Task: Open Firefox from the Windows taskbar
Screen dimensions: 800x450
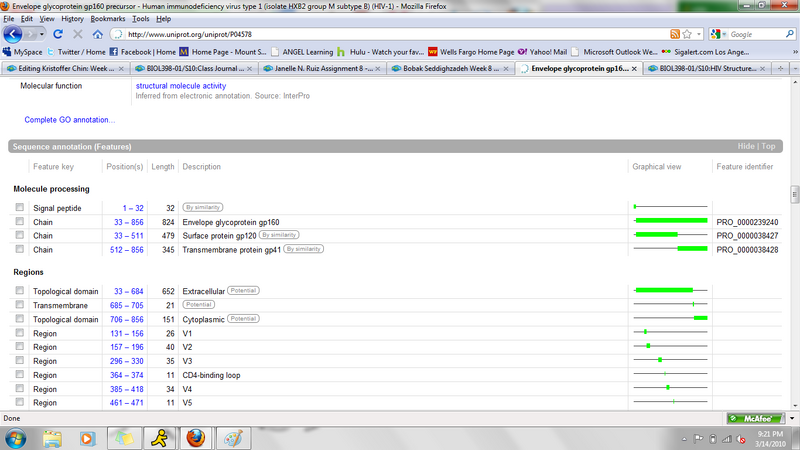Action: (x=197, y=437)
